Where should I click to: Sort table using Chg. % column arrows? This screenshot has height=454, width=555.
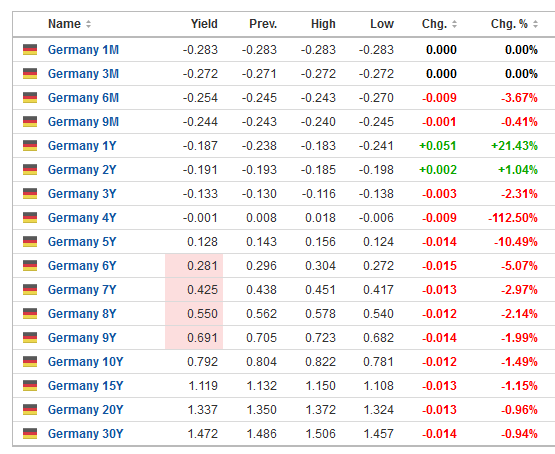536,24
